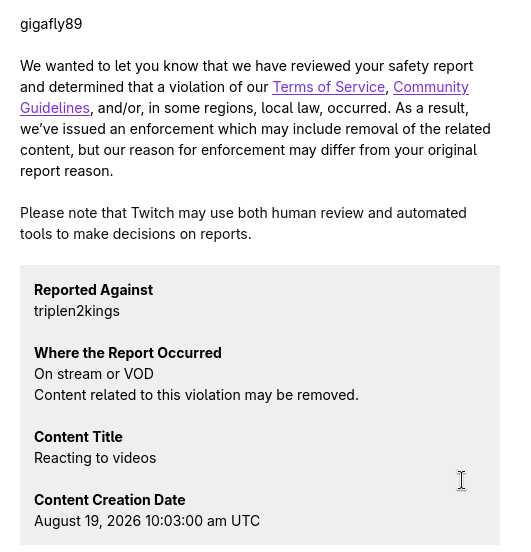Click the Content Creation Date heading
The height and width of the screenshot is (552, 531).
[x=110, y=500]
